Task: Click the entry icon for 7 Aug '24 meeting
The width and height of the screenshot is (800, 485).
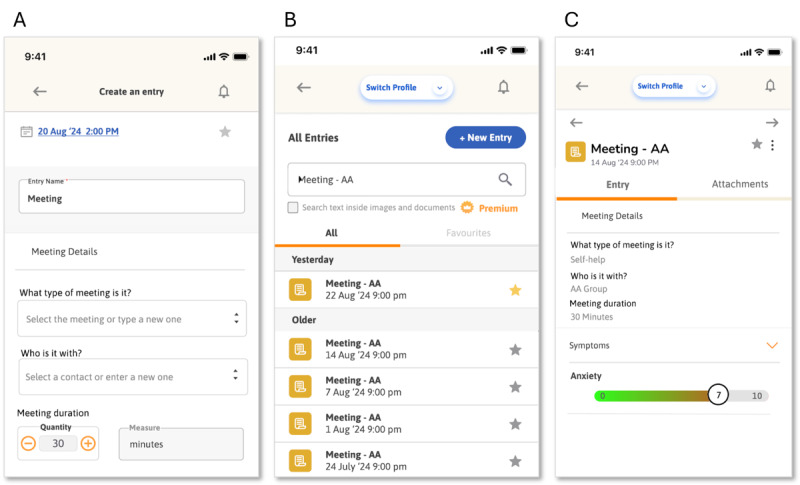Action: point(300,387)
